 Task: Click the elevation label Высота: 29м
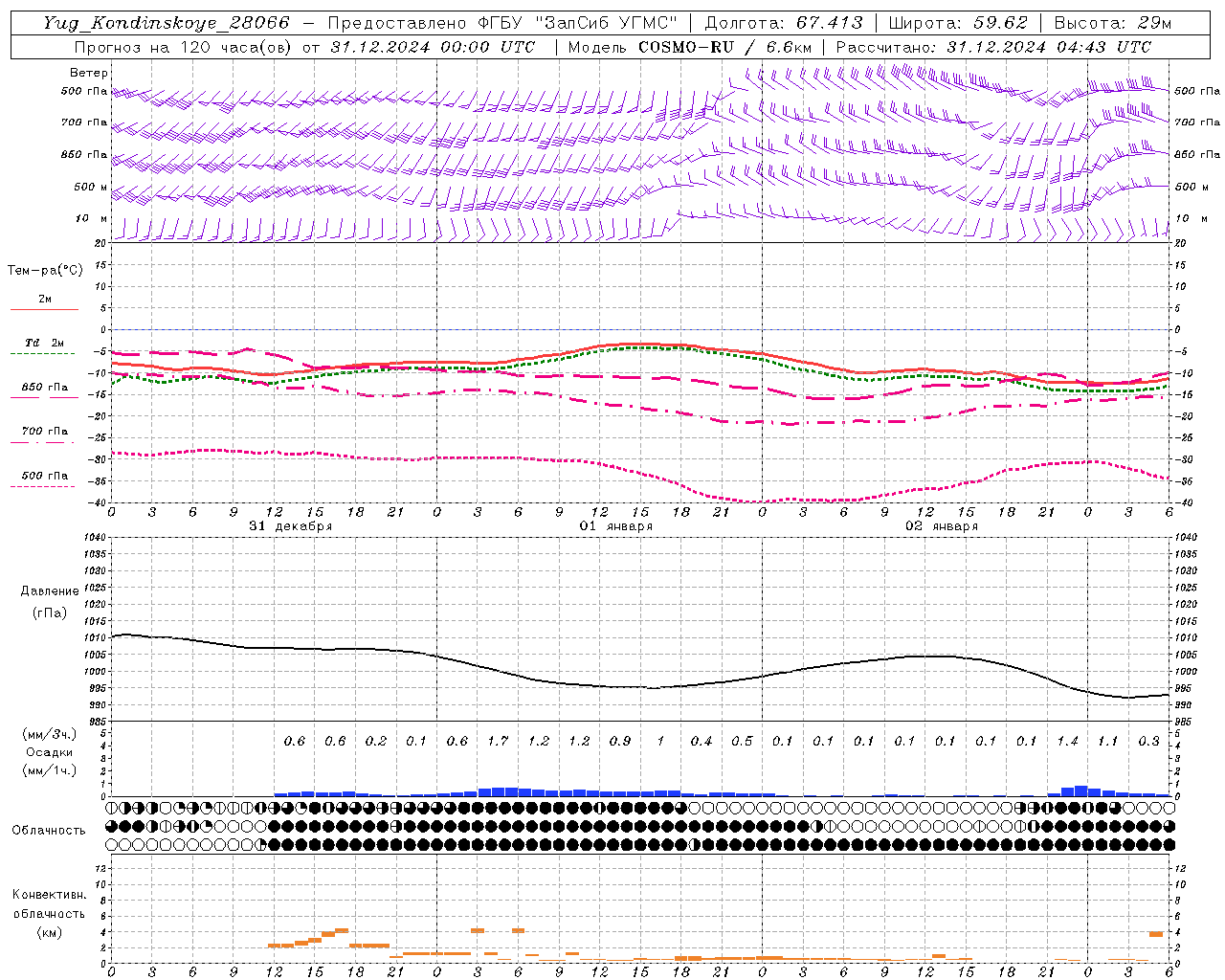coord(1113,23)
